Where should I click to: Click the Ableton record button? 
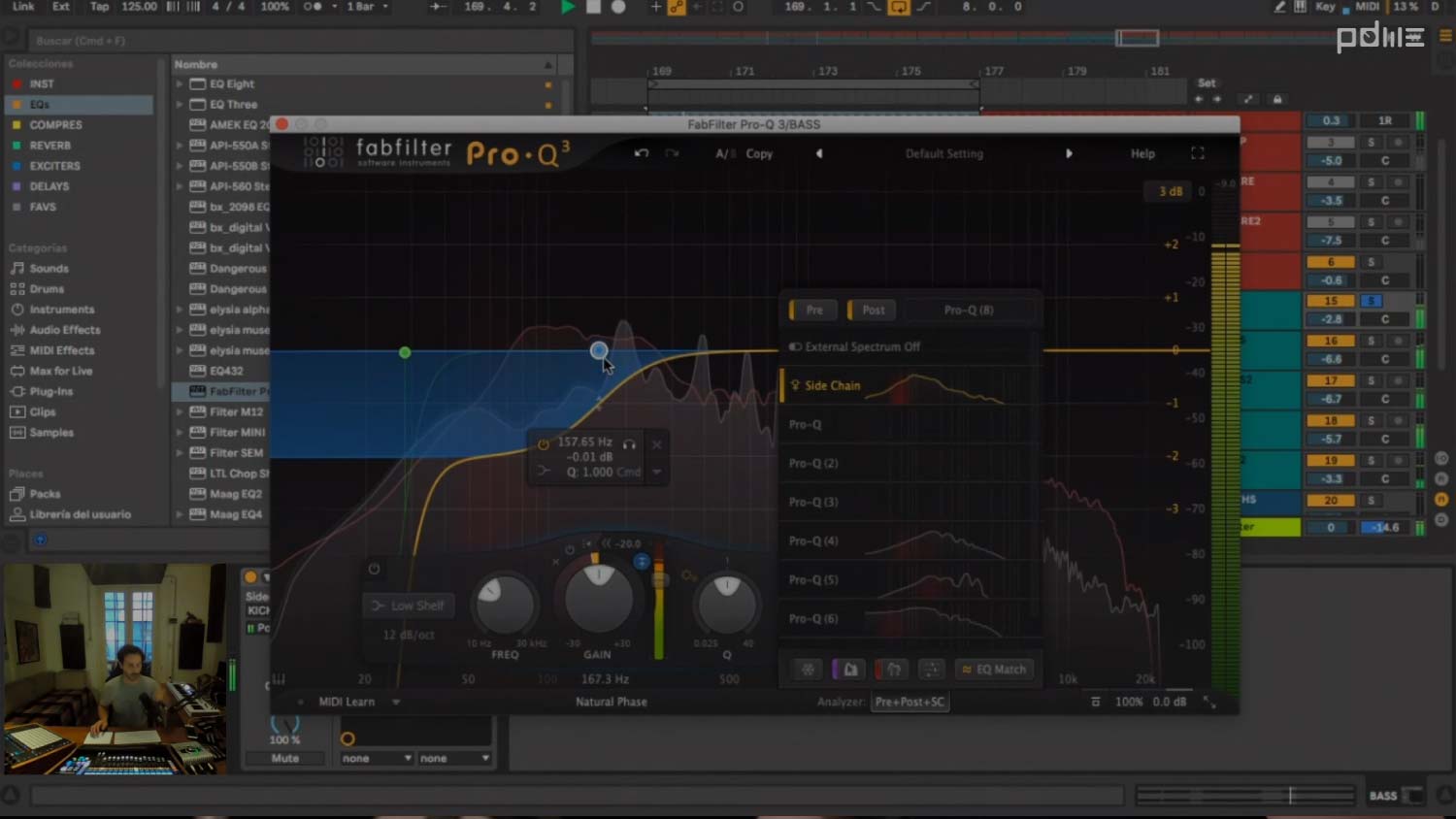(x=618, y=7)
